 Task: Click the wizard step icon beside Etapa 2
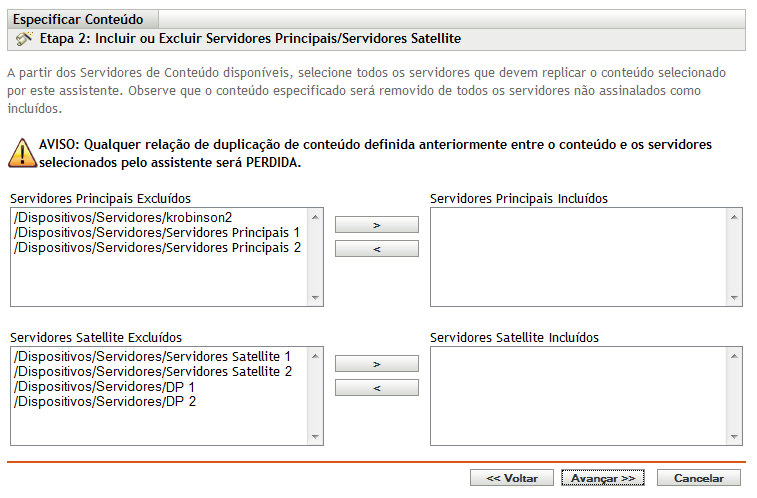pyautogui.click(x=25, y=39)
